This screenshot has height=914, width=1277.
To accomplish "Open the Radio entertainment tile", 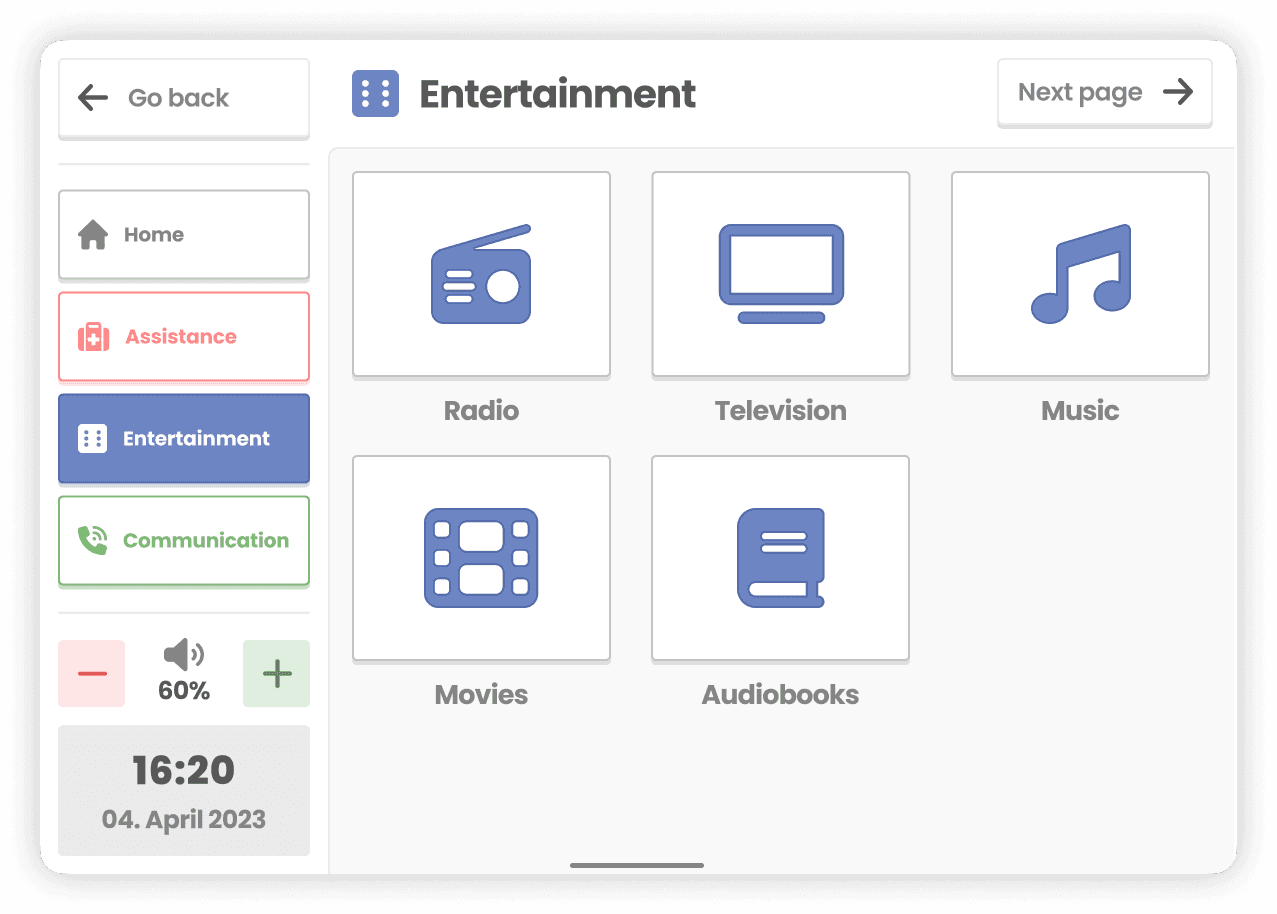I will coord(481,274).
